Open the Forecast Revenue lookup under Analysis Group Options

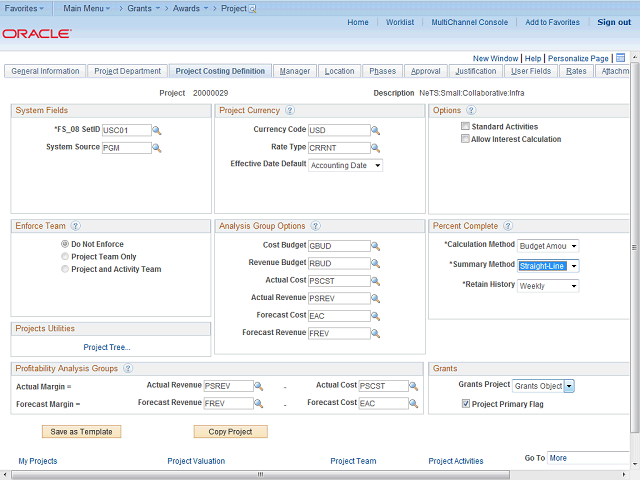click(376, 333)
